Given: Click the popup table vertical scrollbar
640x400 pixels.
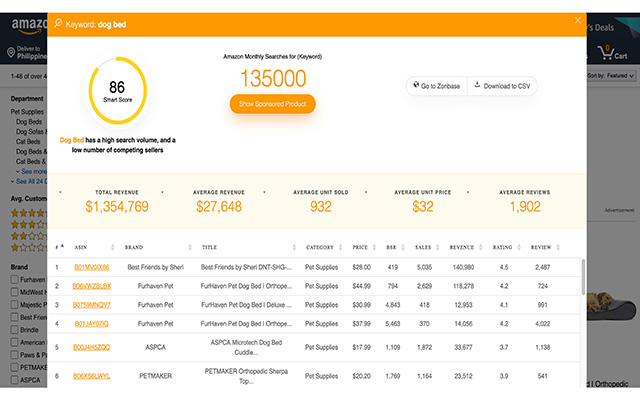Looking at the screenshot, I should (583, 277).
